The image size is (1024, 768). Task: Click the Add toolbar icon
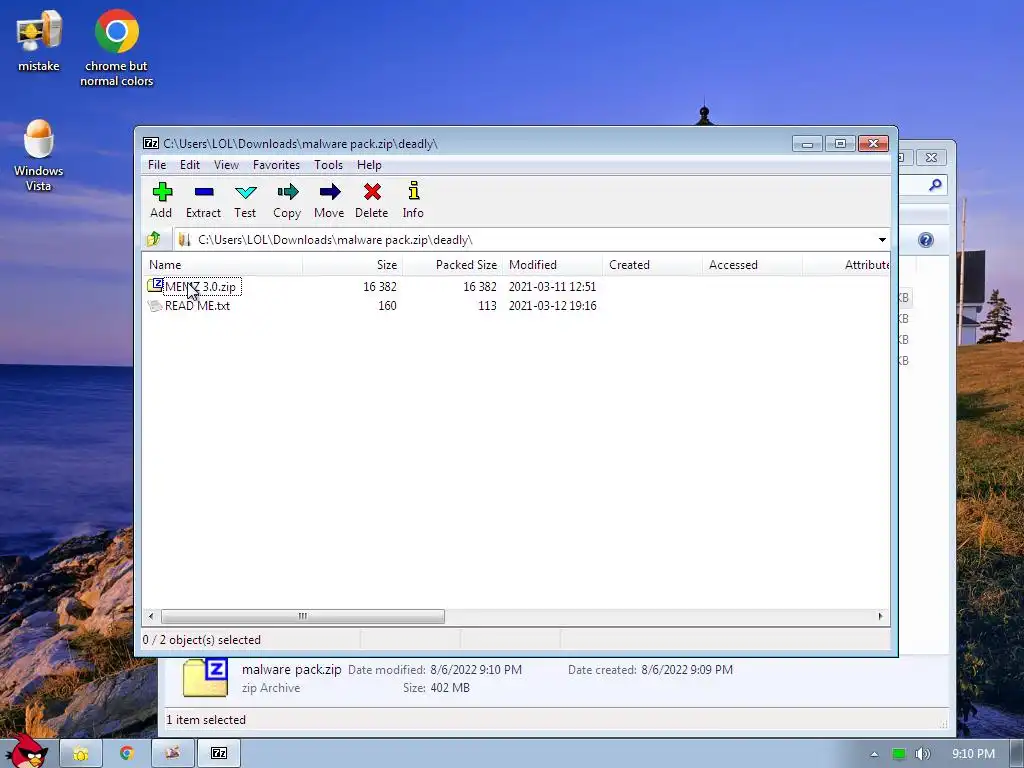pyautogui.click(x=162, y=191)
